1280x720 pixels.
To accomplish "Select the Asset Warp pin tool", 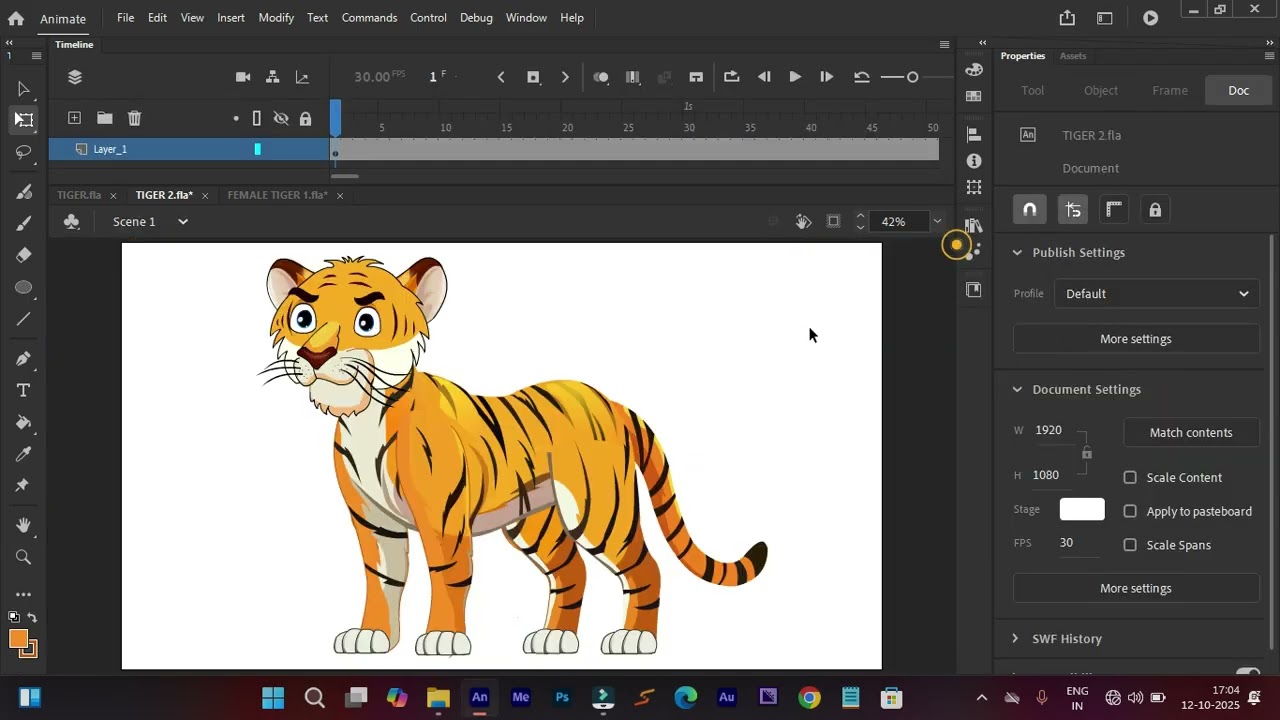I will click(x=24, y=485).
